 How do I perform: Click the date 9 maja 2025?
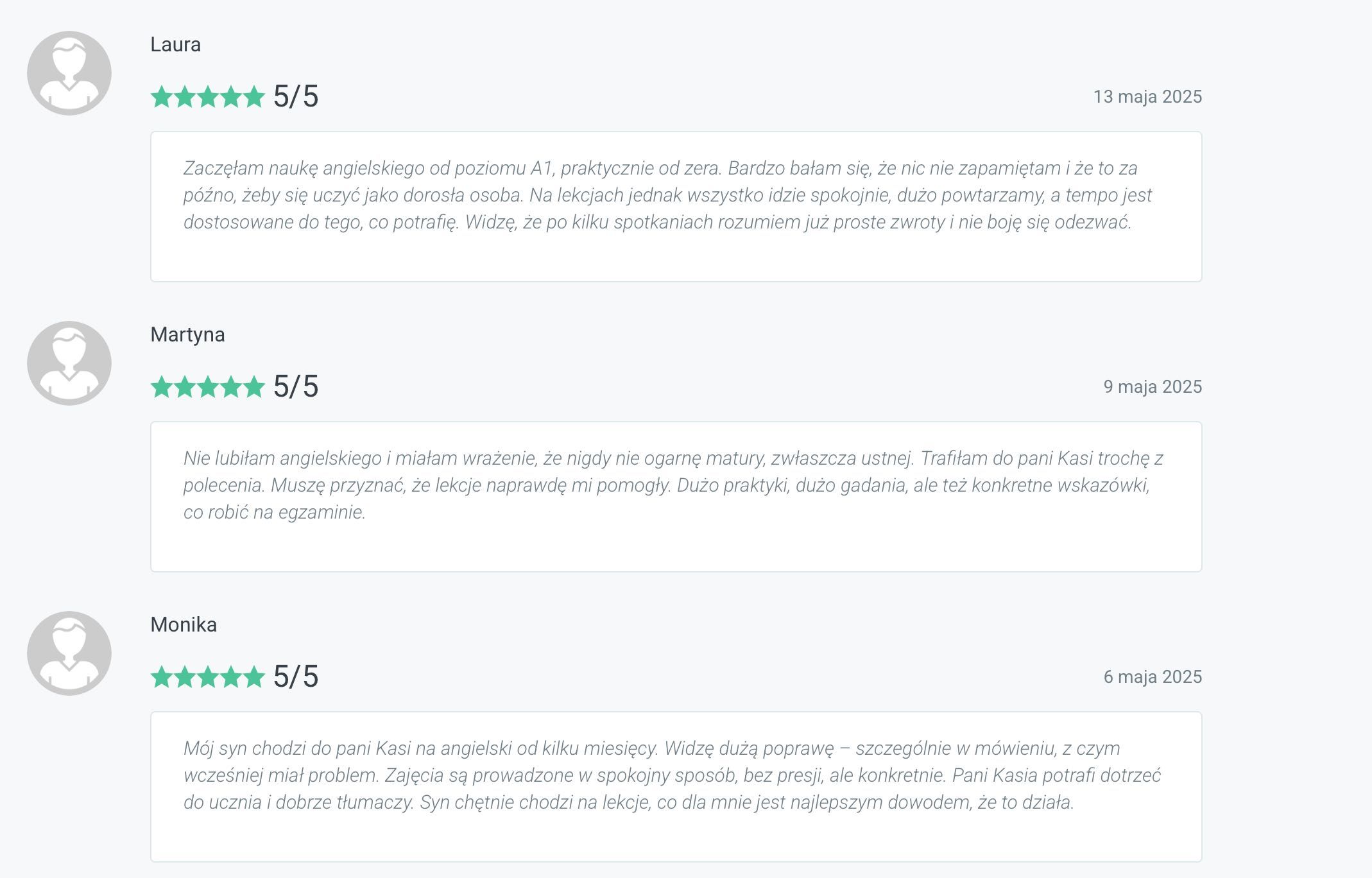coord(1153,386)
